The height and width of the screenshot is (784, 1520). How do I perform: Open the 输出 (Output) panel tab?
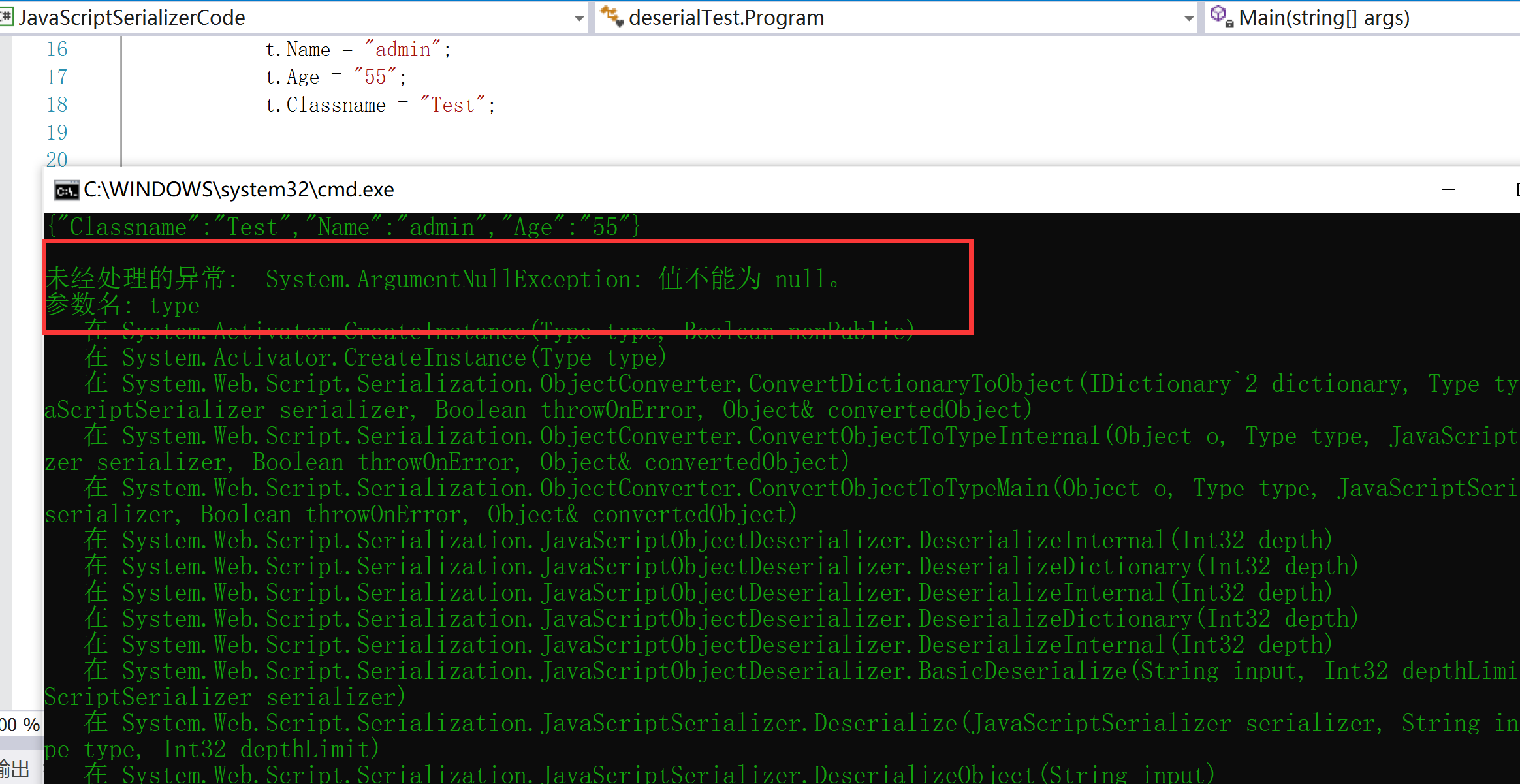click(14, 768)
